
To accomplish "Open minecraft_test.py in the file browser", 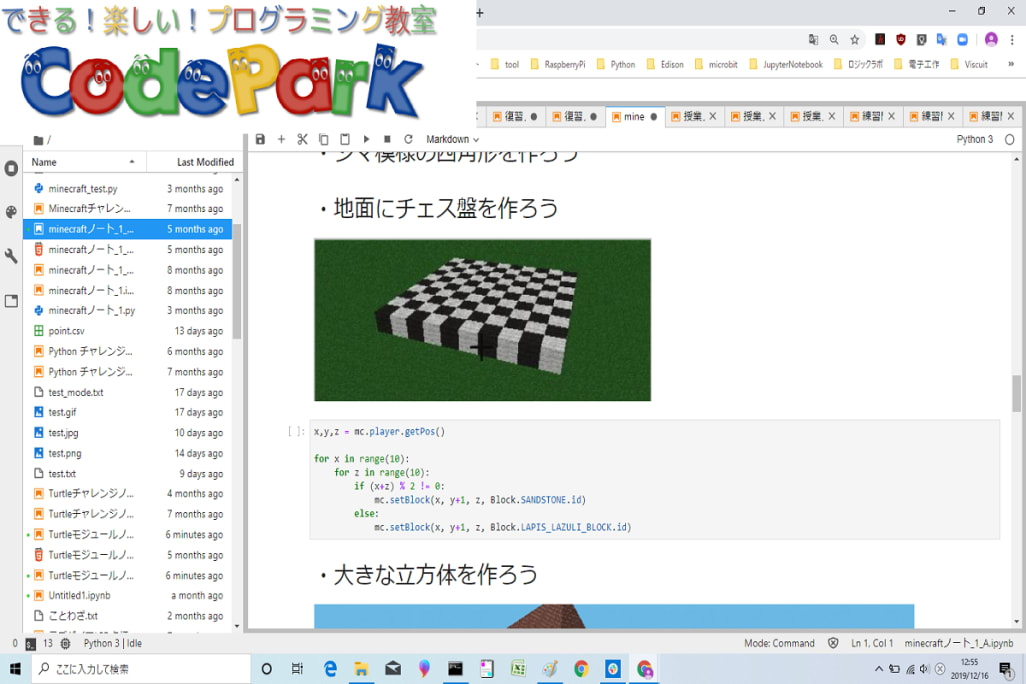I will point(82,188).
